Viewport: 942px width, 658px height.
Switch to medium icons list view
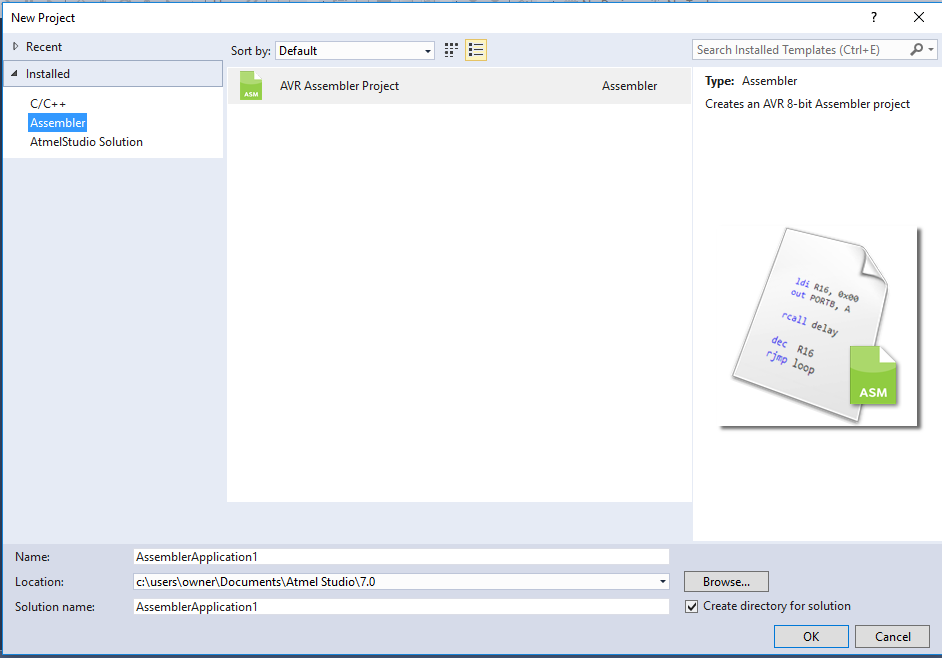coord(476,50)
